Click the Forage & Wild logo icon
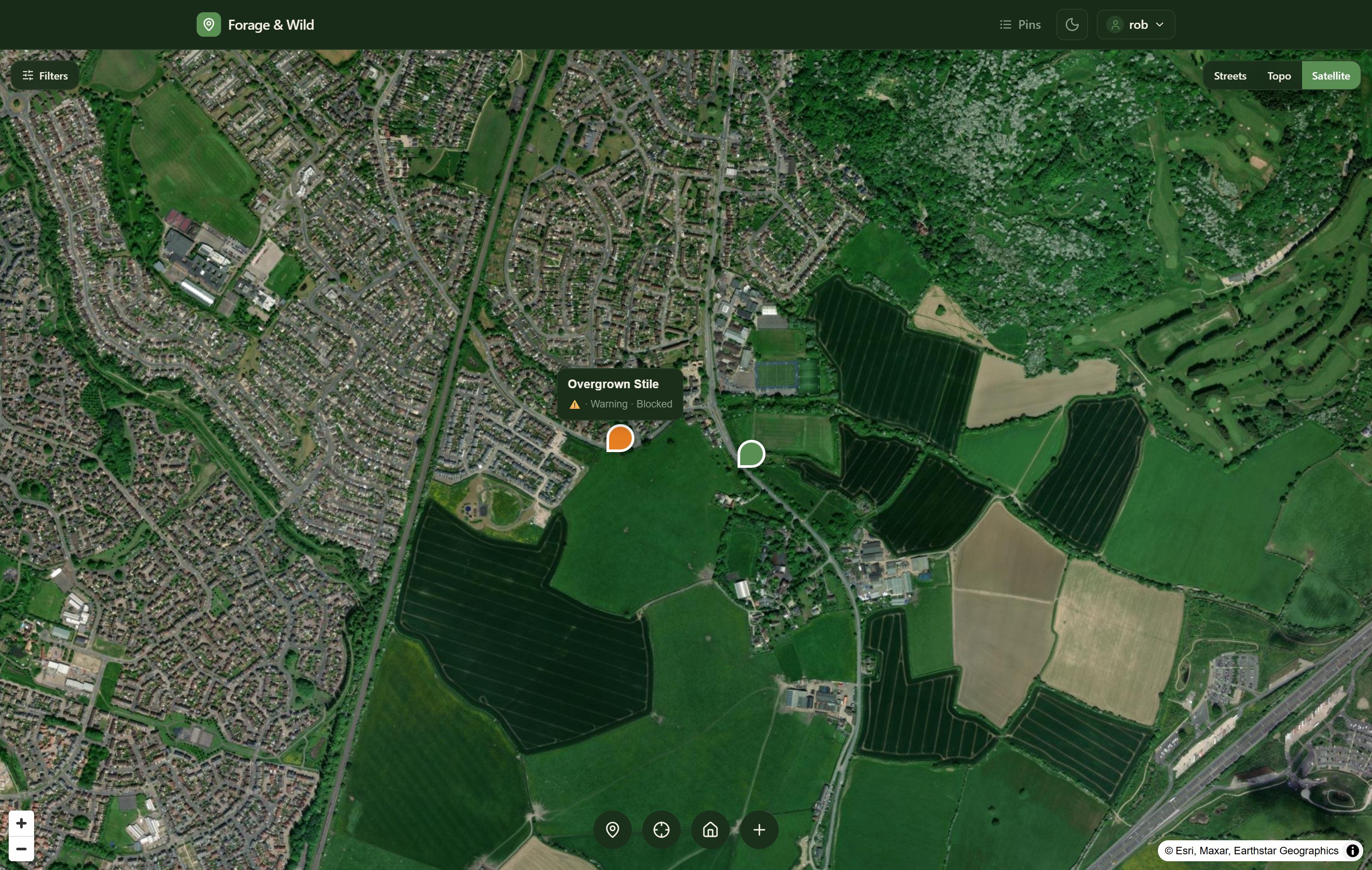The image size is (1372, 870). [x=208, y=24]
